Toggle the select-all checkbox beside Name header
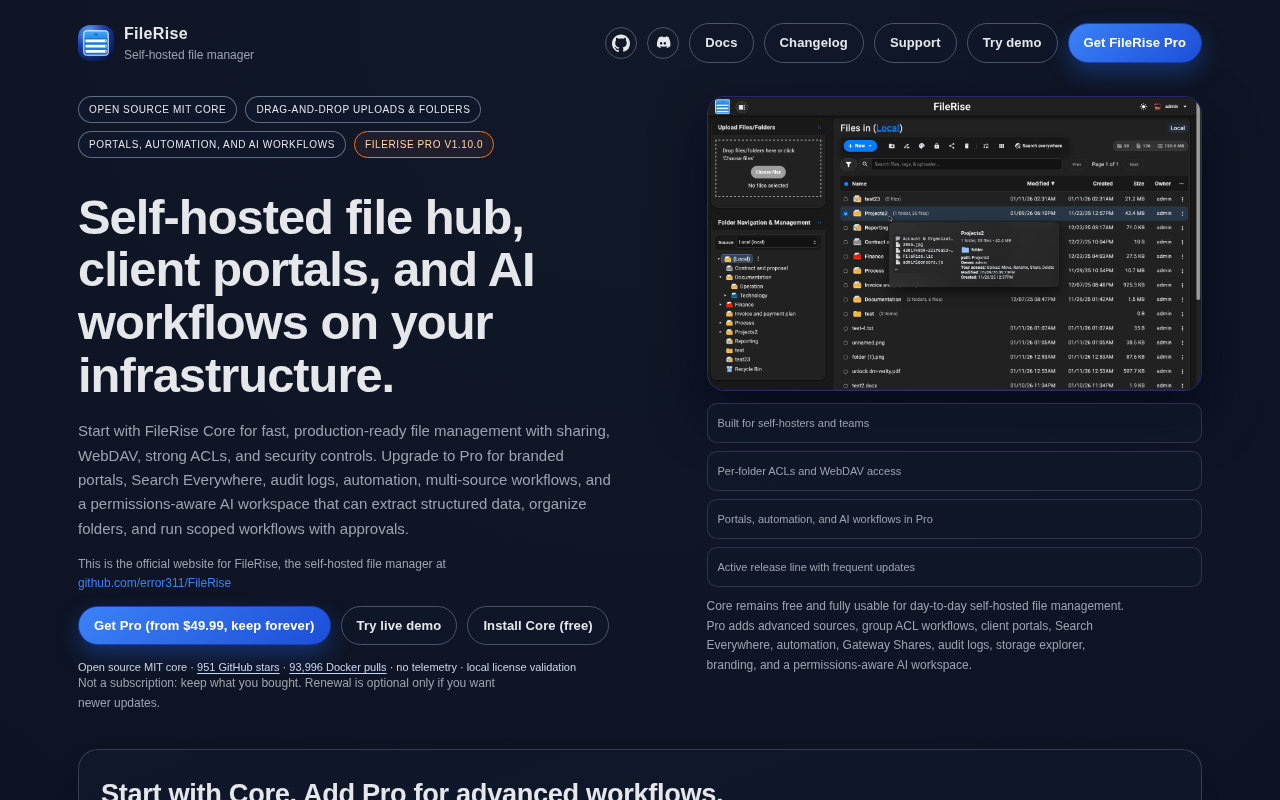The height and width of the screenshot is (800, 1280). click(845, 184)
